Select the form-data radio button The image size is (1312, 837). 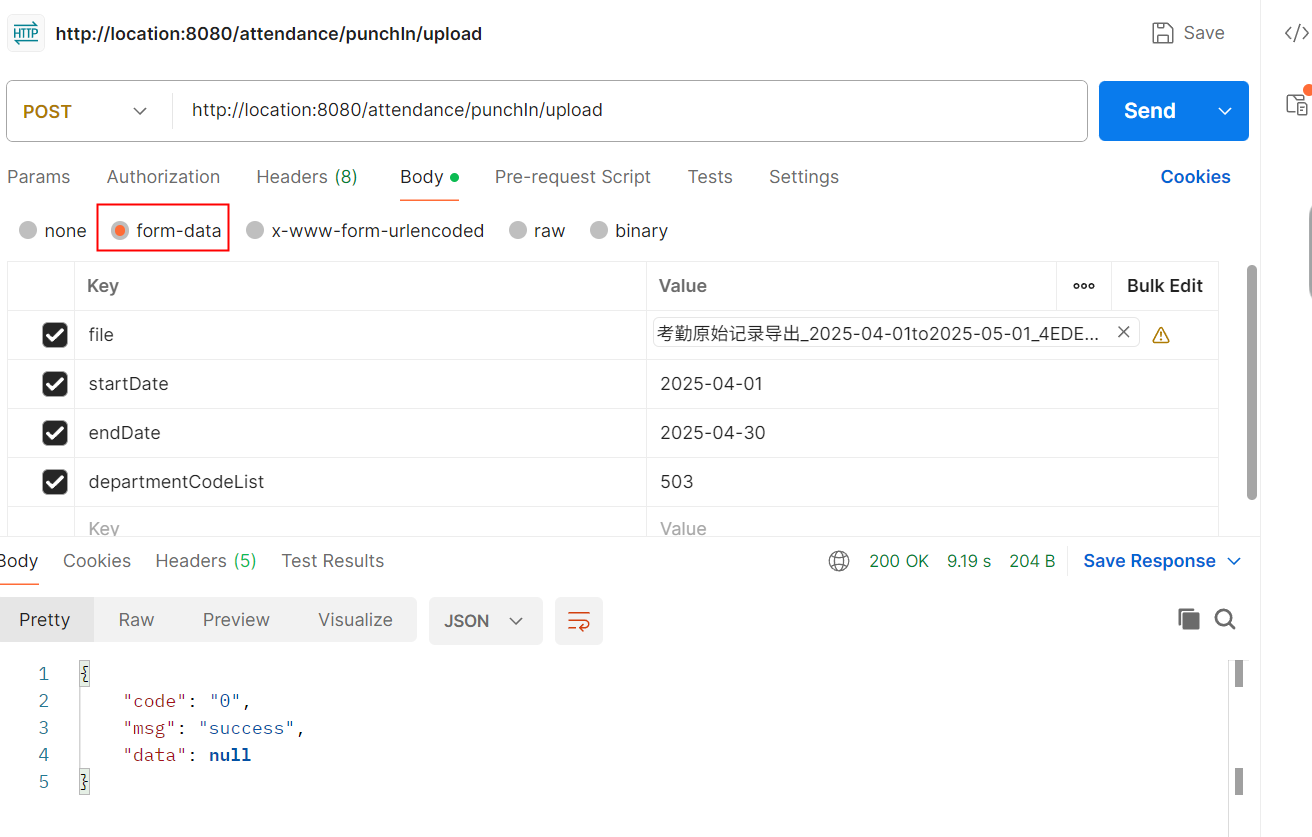(x=120, y=230)
